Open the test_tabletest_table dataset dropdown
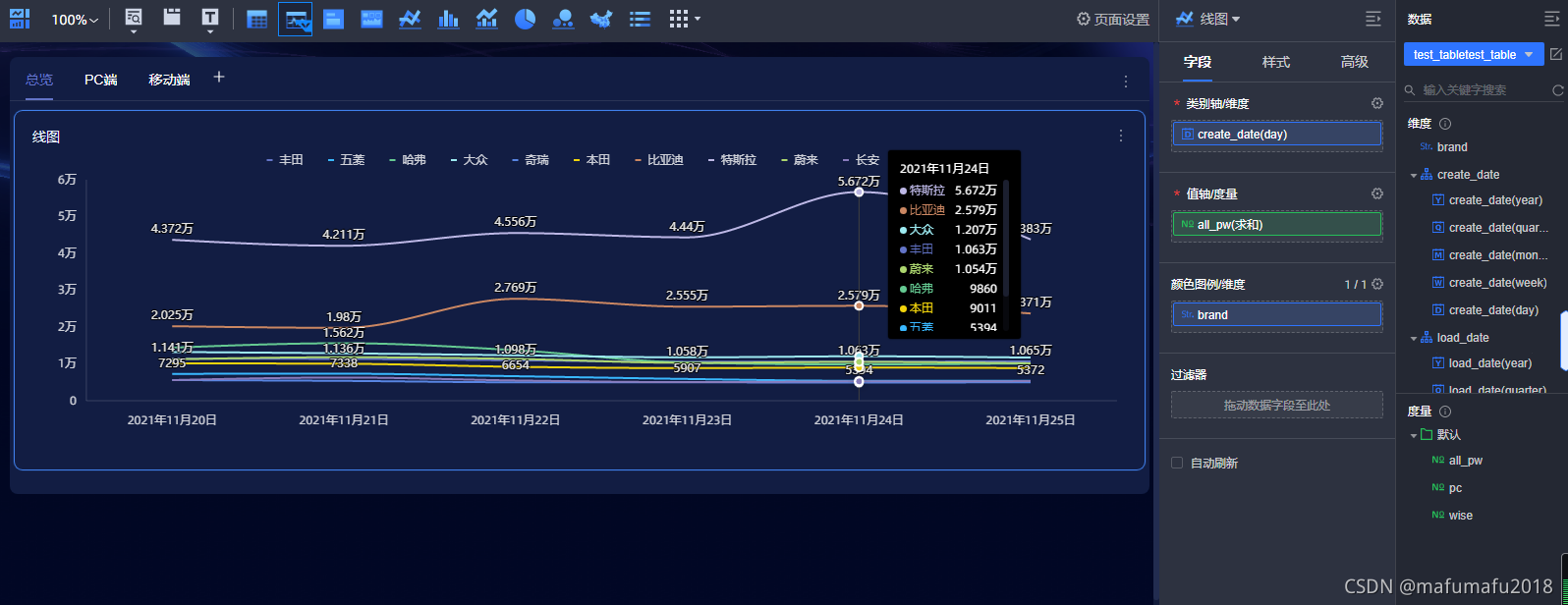This screenshot has width=1568, height=605. click(x=1474, y=55)
